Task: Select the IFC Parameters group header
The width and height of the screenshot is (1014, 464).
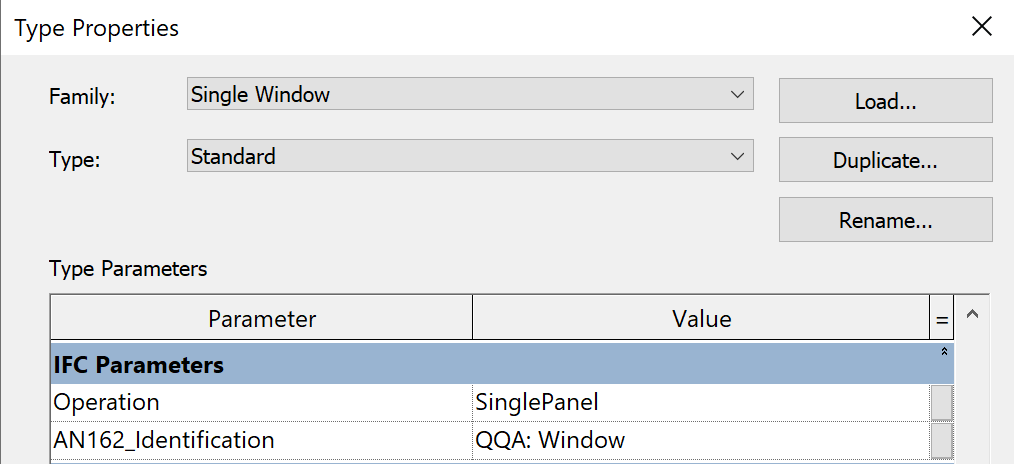Action: tap(502, 364)
